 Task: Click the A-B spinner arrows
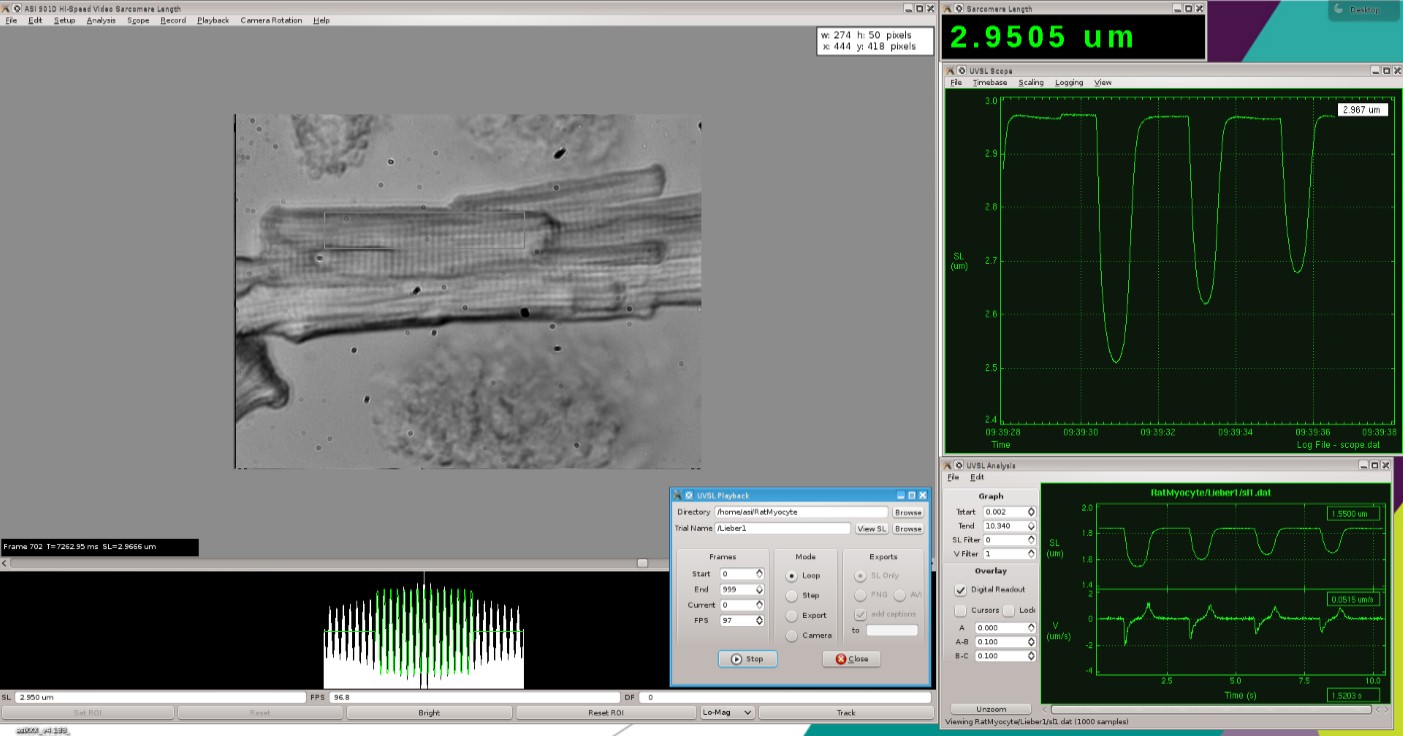point(1032,642)
